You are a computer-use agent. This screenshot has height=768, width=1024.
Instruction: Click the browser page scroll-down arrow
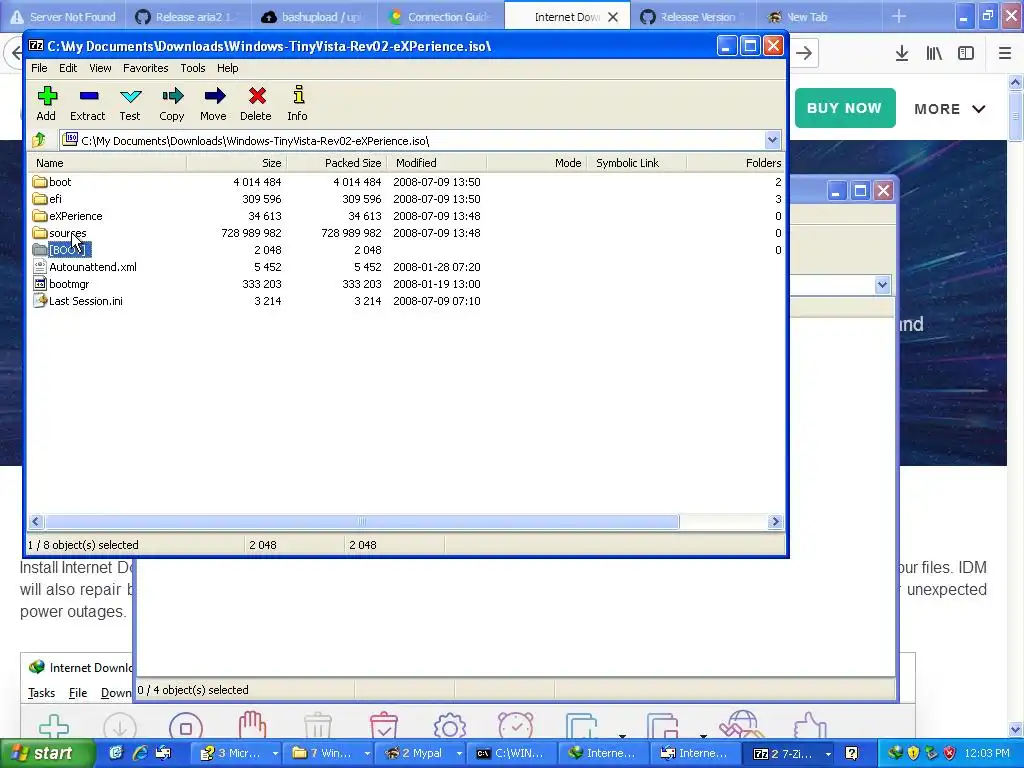(x=1016, y=729)
